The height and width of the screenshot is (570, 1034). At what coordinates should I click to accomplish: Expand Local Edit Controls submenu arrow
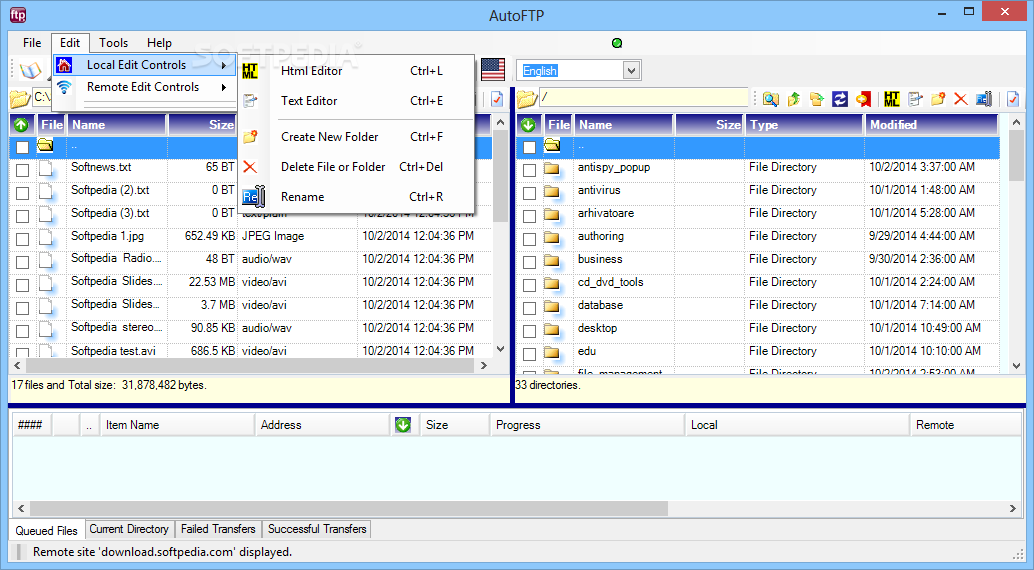click(224, 65)
